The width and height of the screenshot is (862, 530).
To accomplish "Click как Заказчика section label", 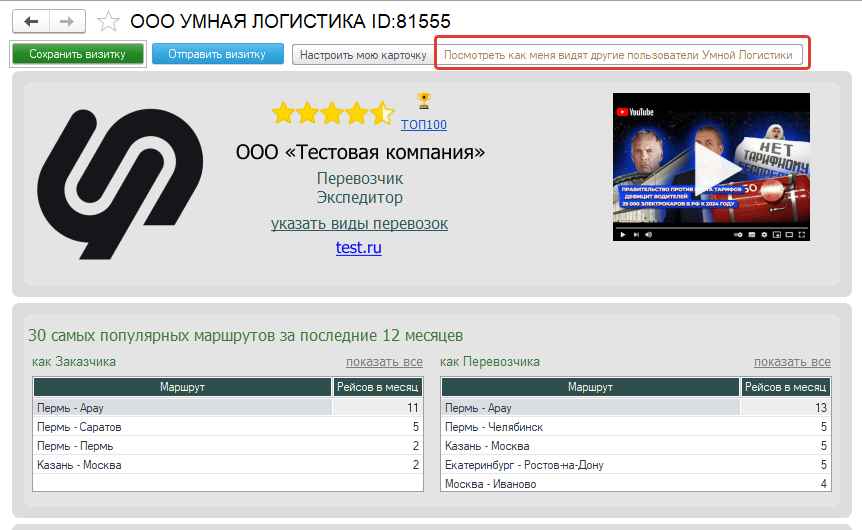I will click(74, 362).
